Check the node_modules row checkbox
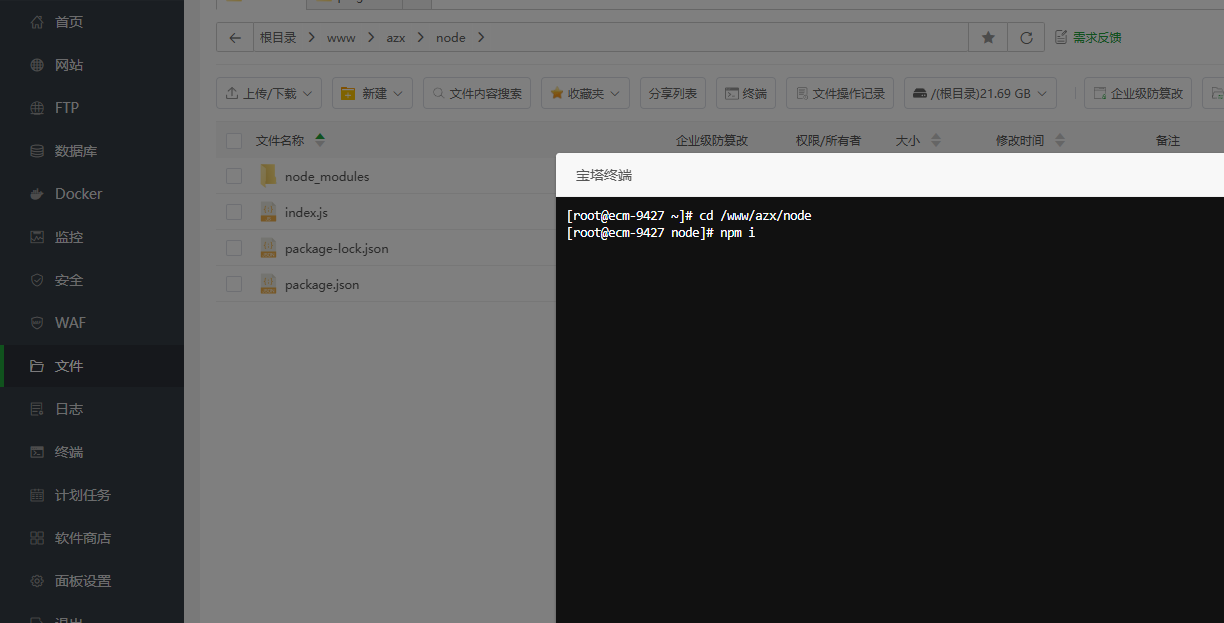The height and width of the screenshot is (623, 1224). [234, 176]
